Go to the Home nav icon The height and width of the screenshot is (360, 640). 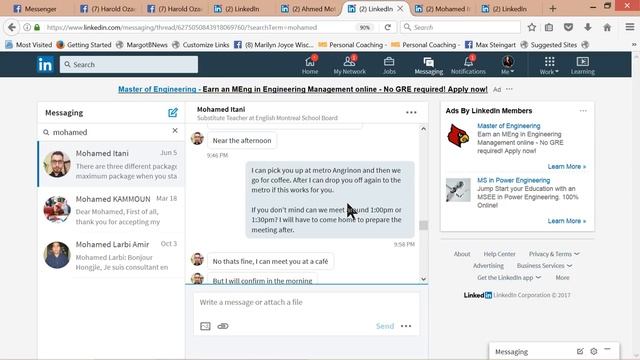click(x=310, y=65)
